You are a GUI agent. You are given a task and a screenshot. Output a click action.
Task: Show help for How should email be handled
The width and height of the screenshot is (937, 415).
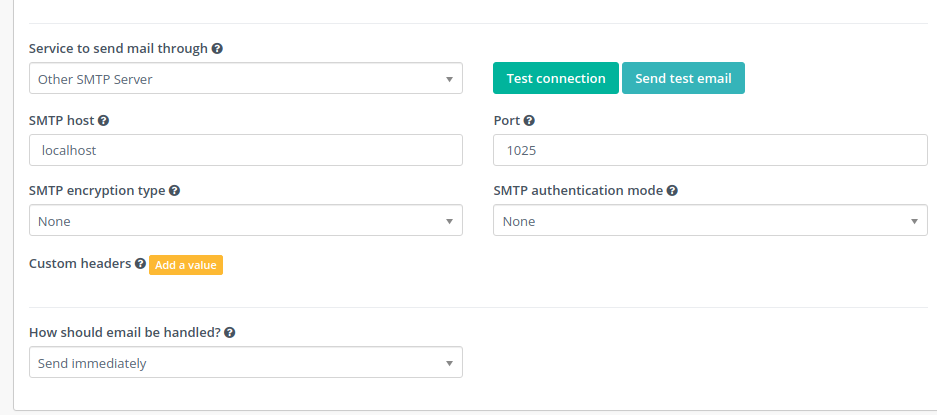[230, 333]
